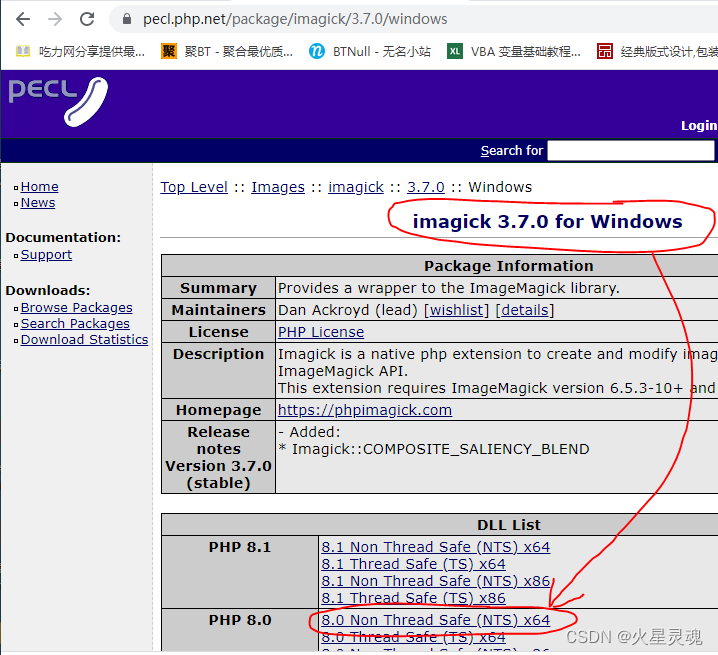Click the browser forward arrow

55,19
